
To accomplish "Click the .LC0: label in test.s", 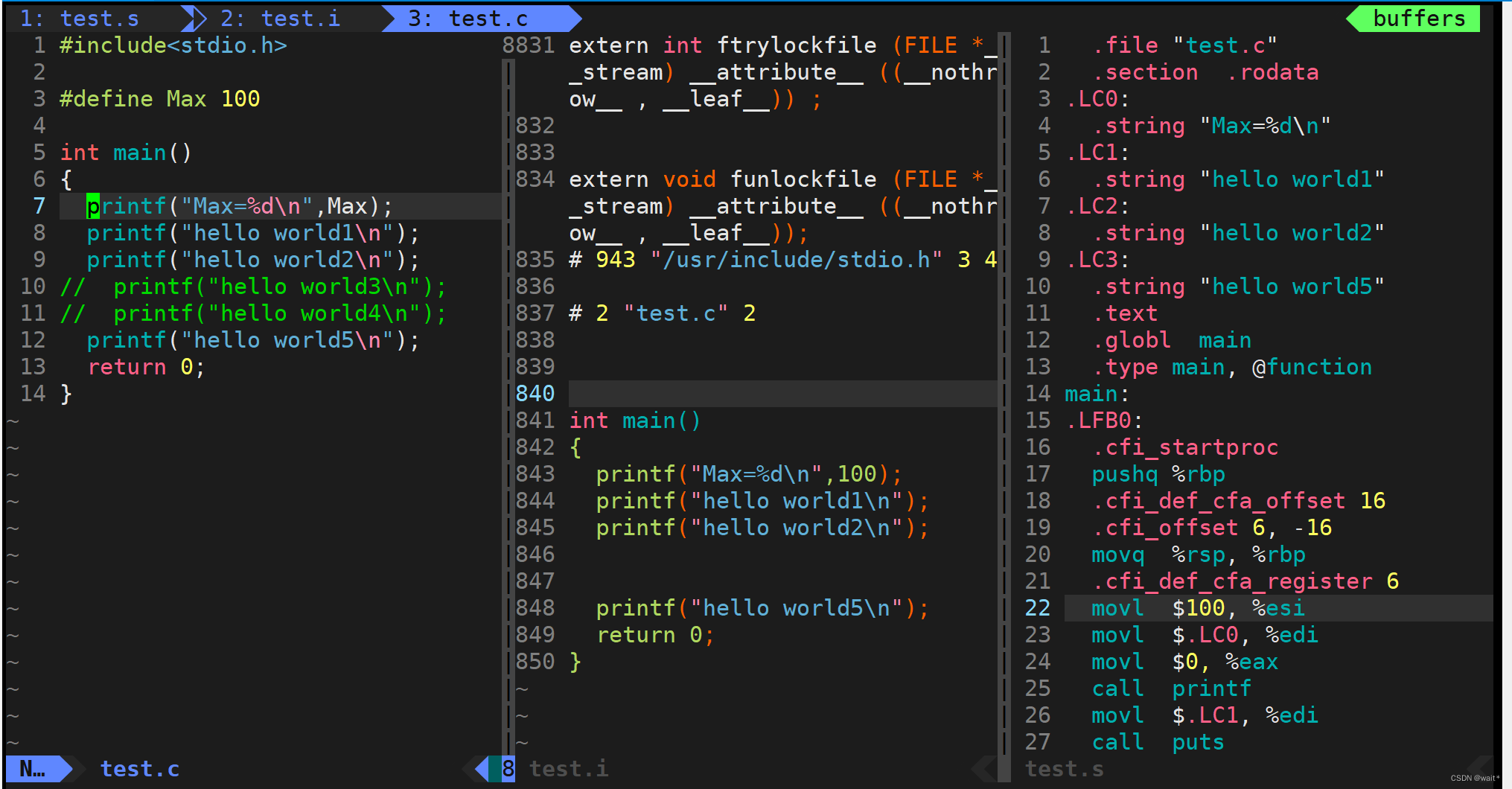I will [1098, 99].
